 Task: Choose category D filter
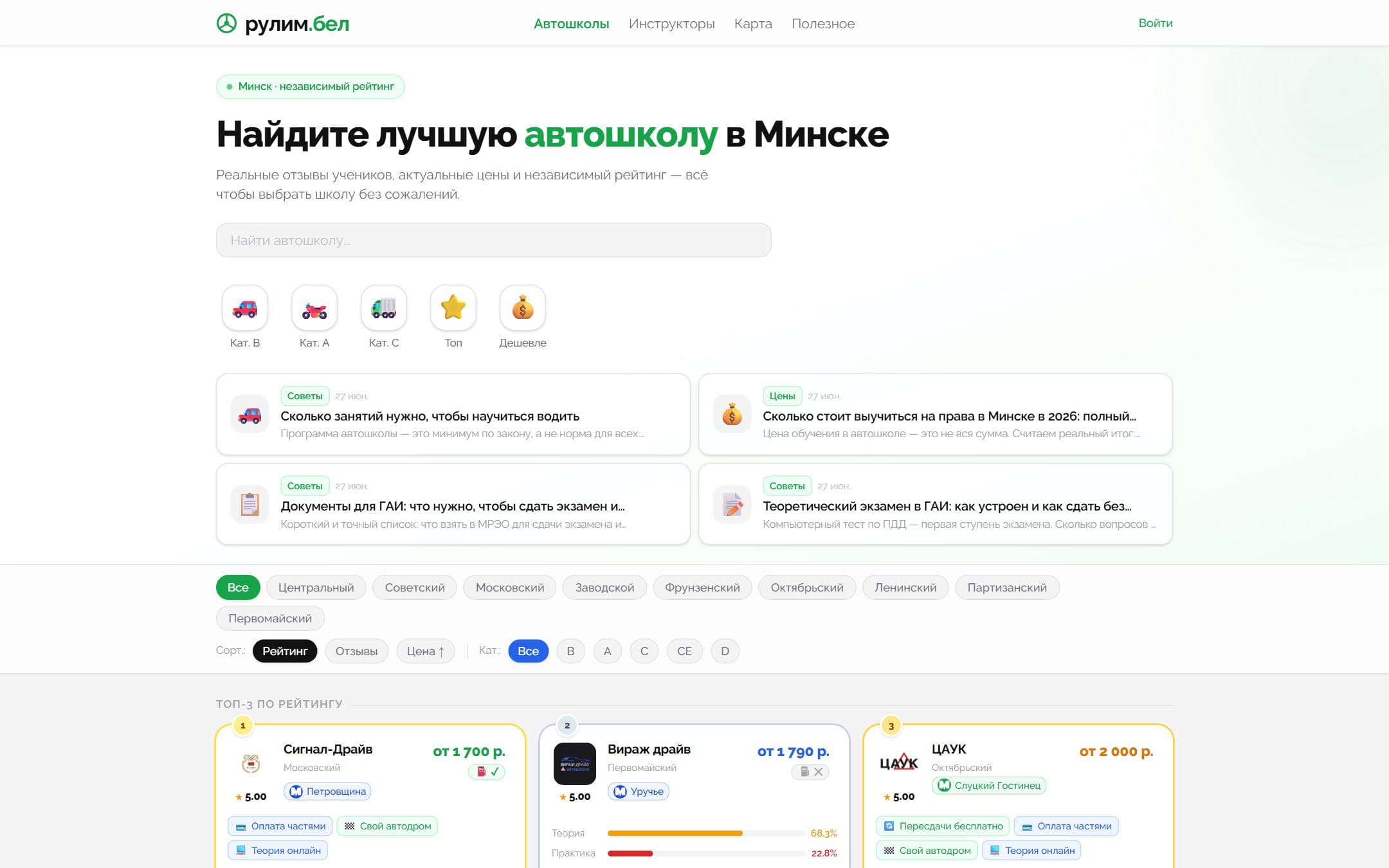(x=725, y=651)
